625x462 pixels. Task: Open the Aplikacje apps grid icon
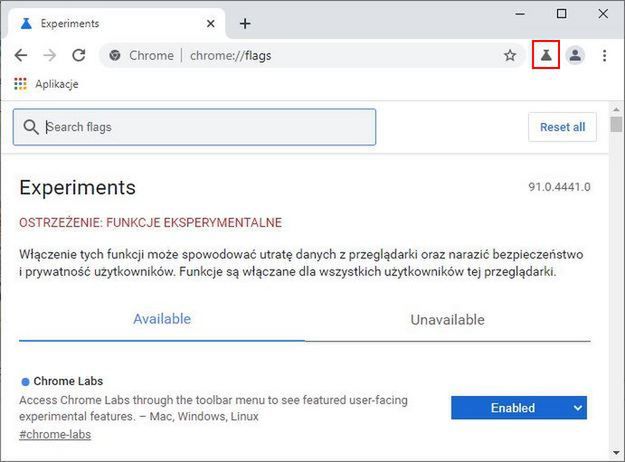click(x=20, y=84)
